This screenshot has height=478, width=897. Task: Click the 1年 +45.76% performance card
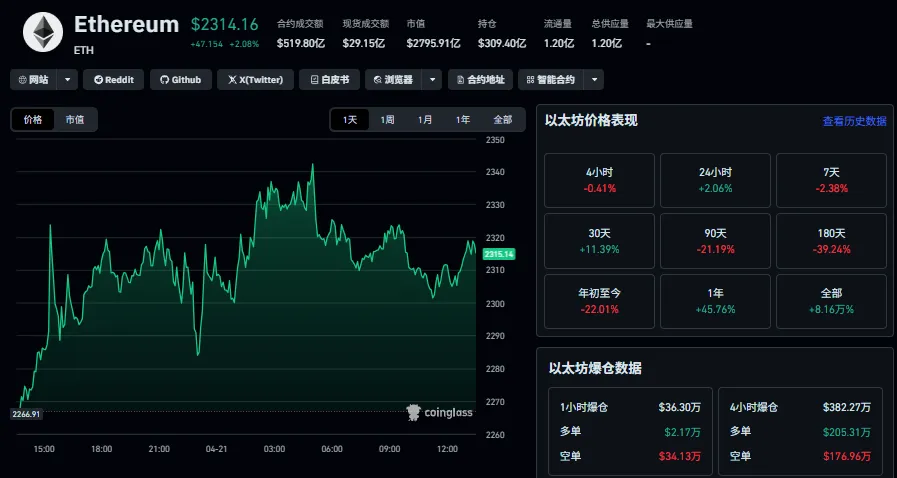[x=715, y=301]
